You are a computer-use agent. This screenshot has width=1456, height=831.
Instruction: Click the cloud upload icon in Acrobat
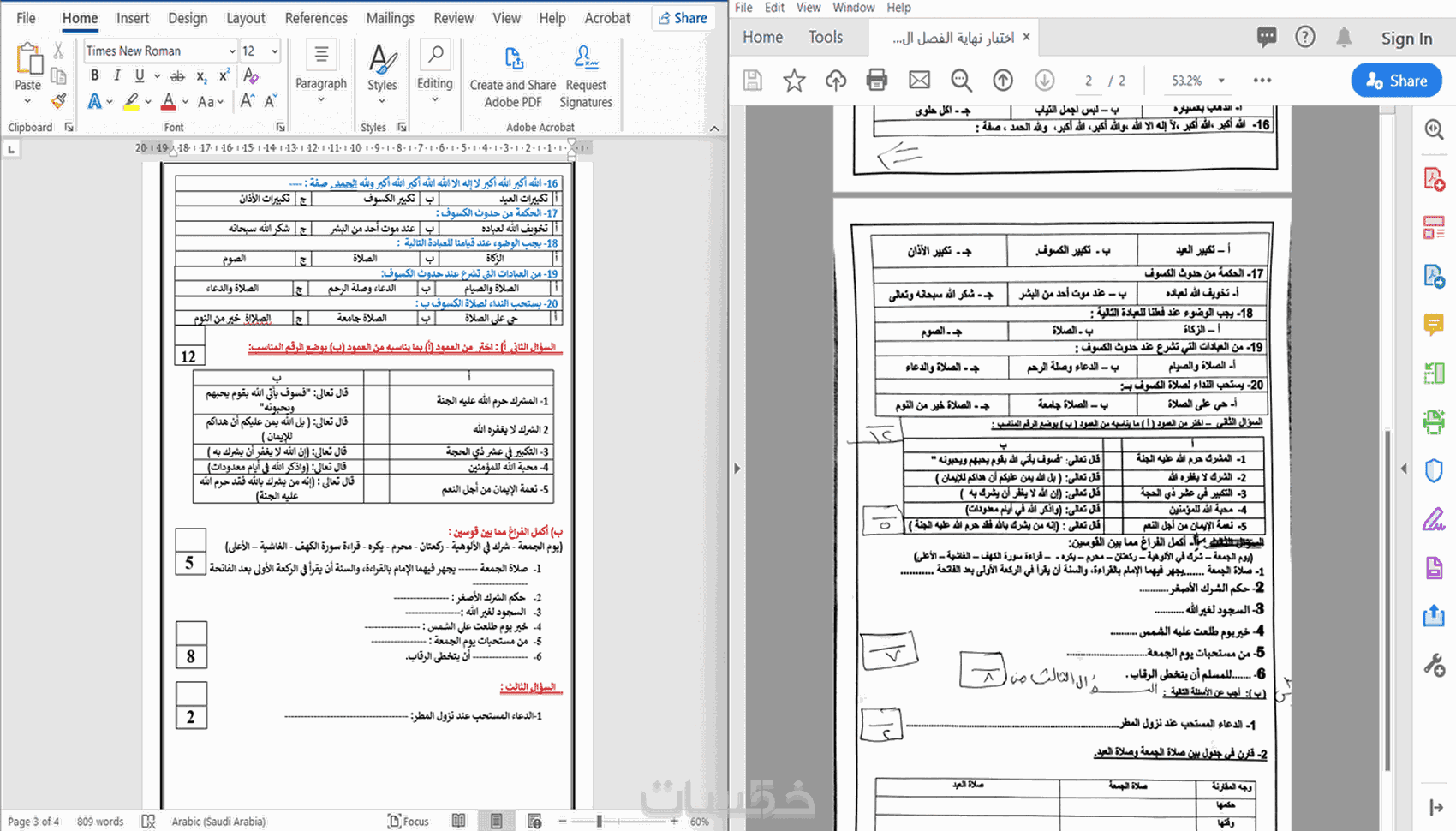click(835, 81)
